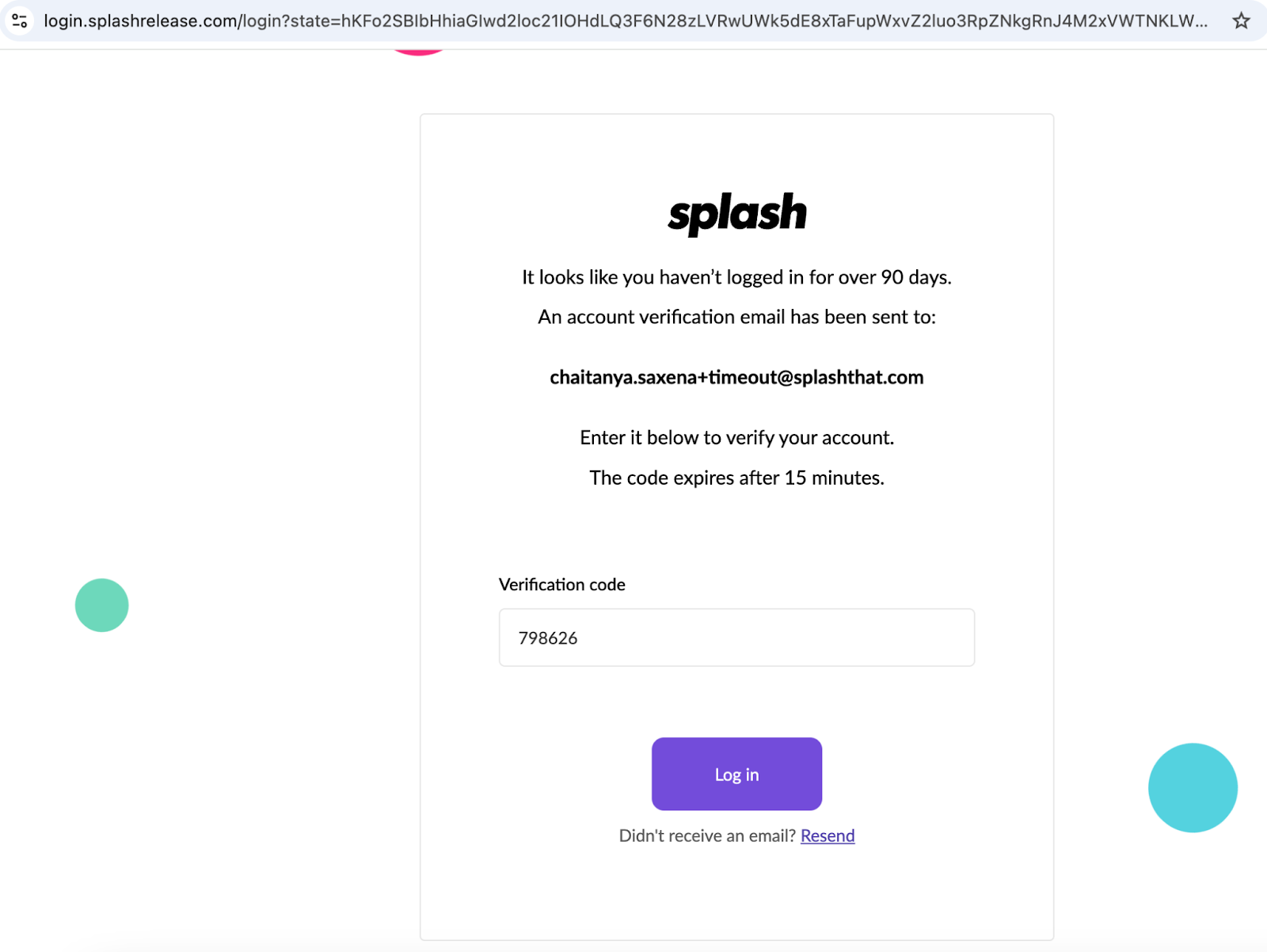Viewport: 1267px width, 952px height.
Task: Click the chaitanya.saxena+timeout@splashthat.com email text
Action: 736,377
